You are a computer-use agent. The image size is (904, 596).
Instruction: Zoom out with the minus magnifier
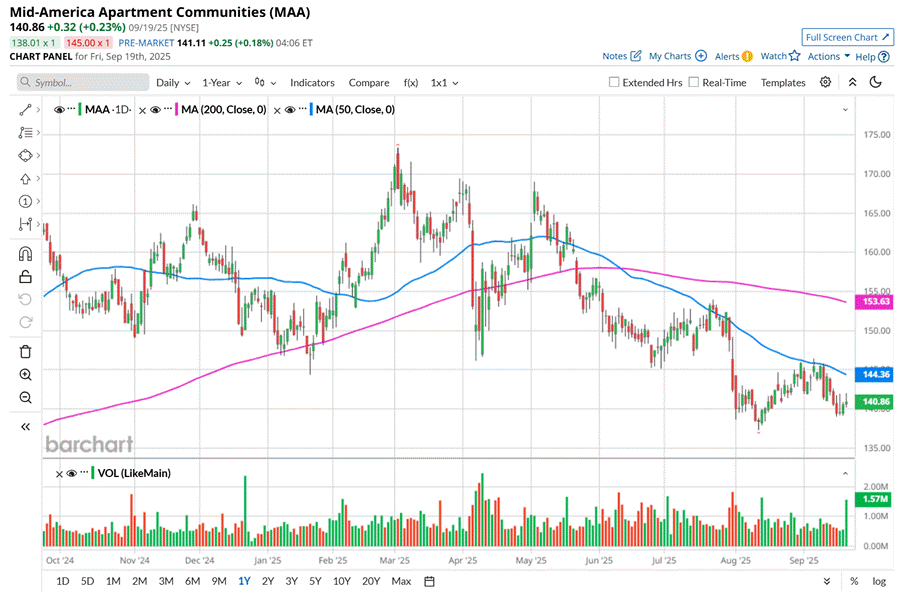(25, 398)
